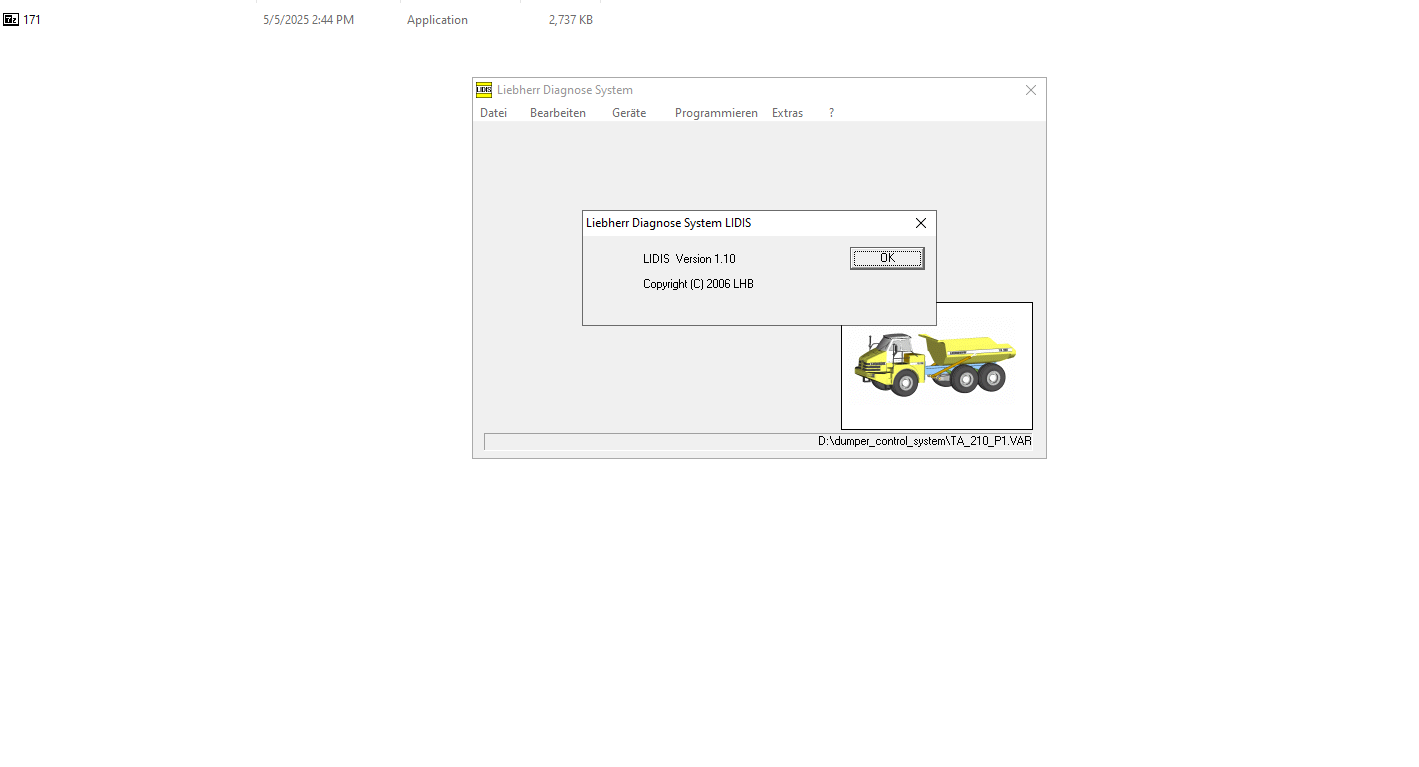Viewport: 1419px width, 767px height.
Task: Open the Bearbeiten menu
Action: [558, 113]
